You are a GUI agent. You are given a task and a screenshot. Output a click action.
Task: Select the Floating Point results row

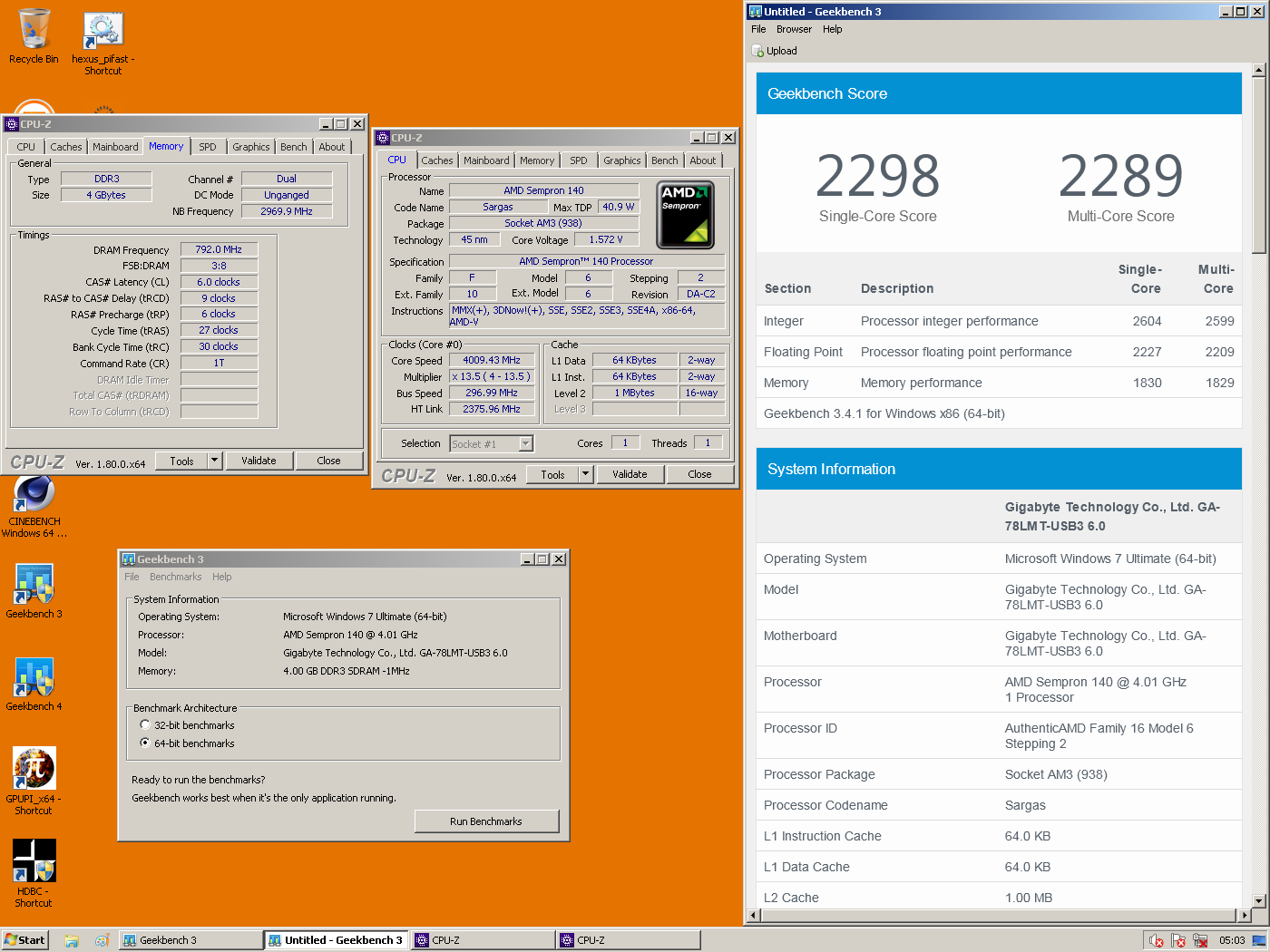coord(999,352)
